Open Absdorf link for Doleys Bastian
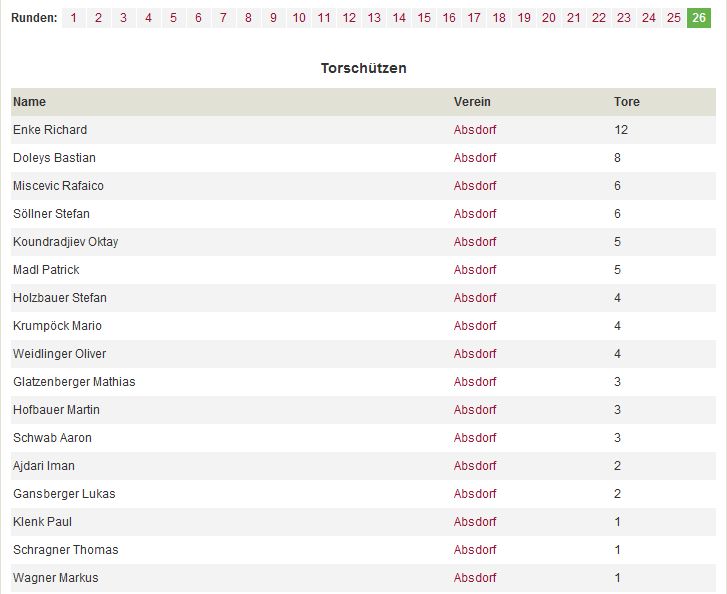This screenshot has width=727, height=594. (475, 158)
